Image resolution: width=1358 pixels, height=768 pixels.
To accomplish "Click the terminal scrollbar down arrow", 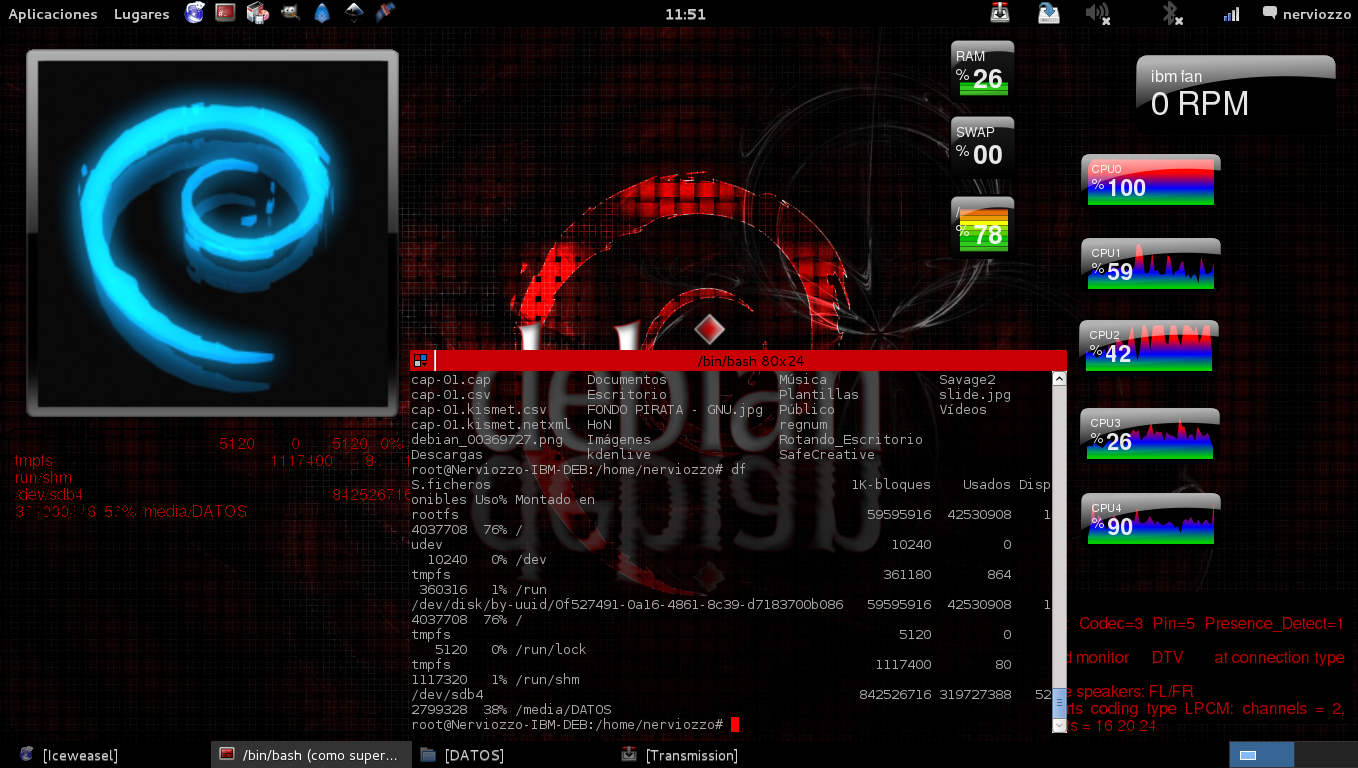I will click(1058, 726).
